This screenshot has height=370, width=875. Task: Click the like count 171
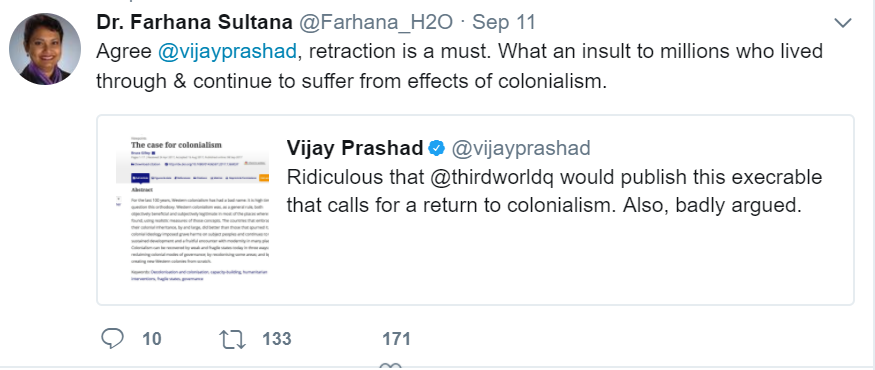[396, 339]
